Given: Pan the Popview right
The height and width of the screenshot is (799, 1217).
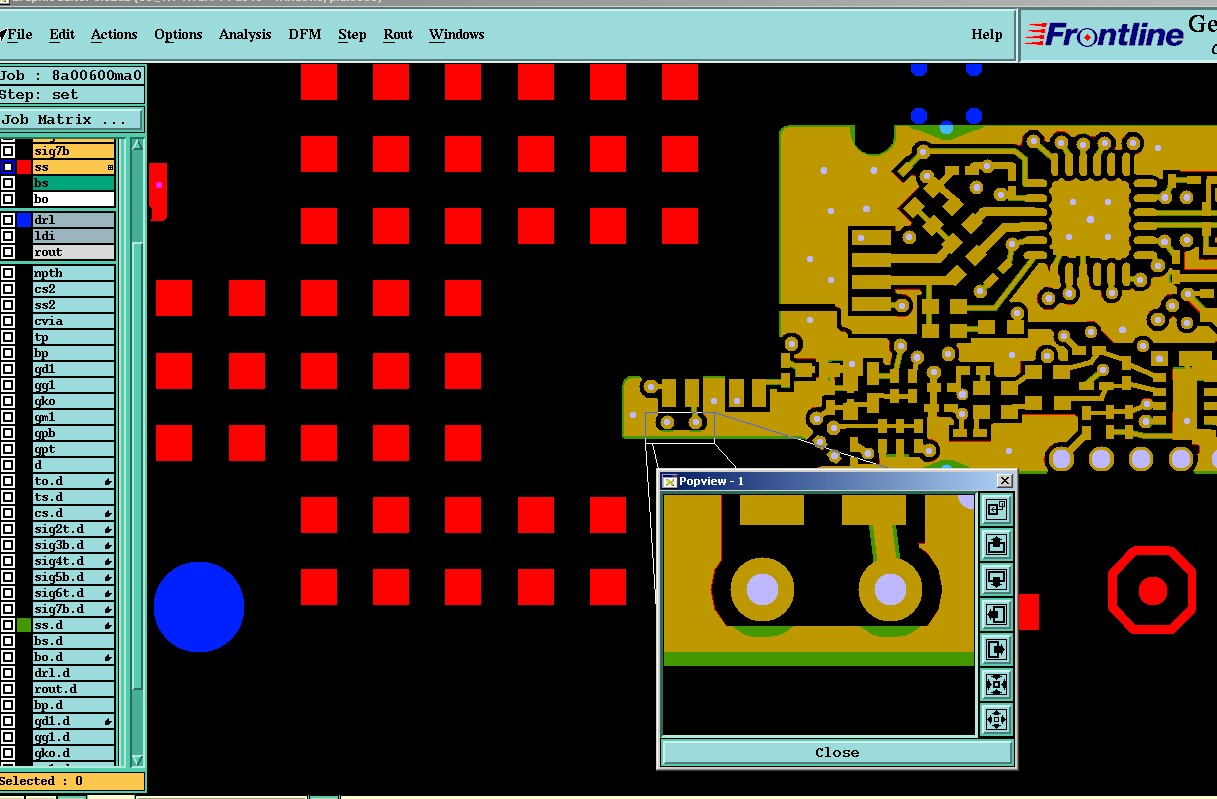Looking at the screenshot, I should point(996,650).
